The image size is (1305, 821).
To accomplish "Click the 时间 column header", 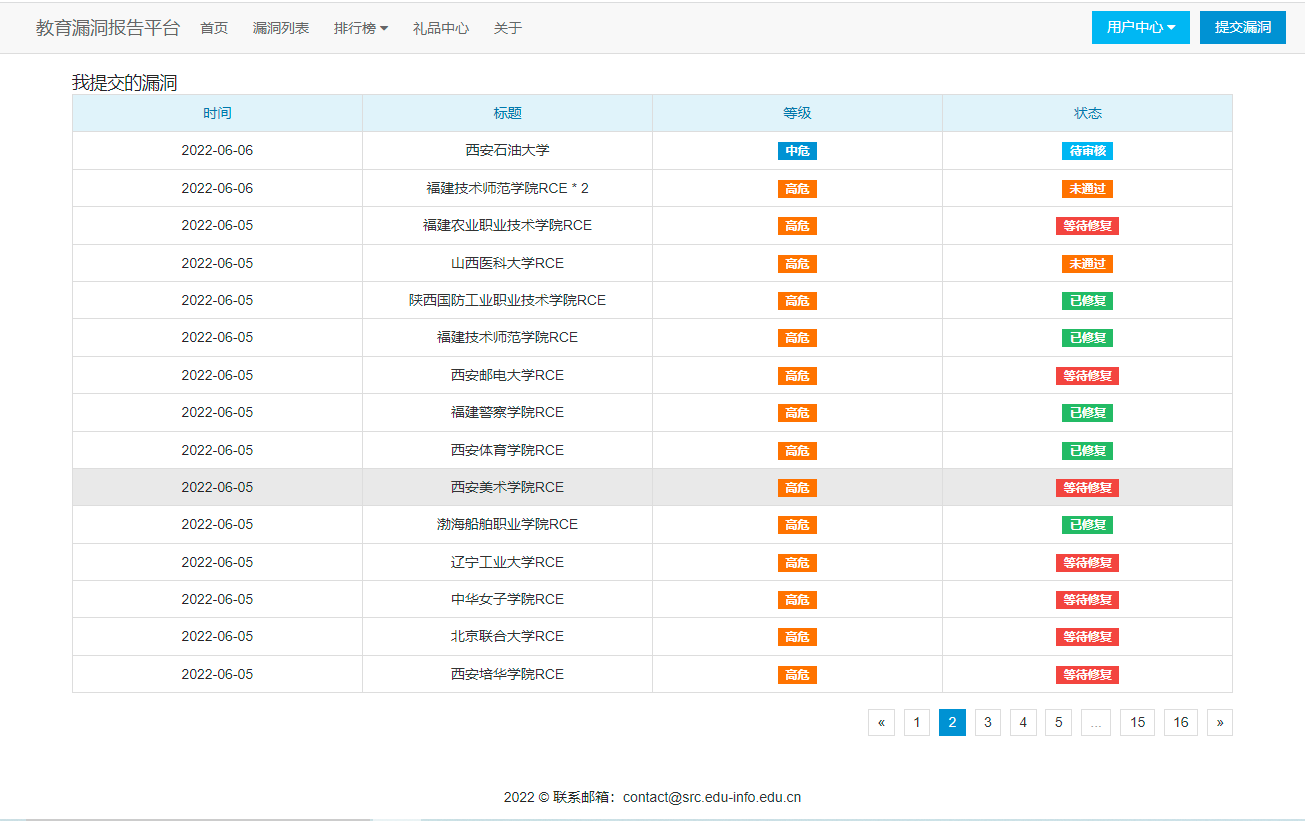I will pos(217,113).
